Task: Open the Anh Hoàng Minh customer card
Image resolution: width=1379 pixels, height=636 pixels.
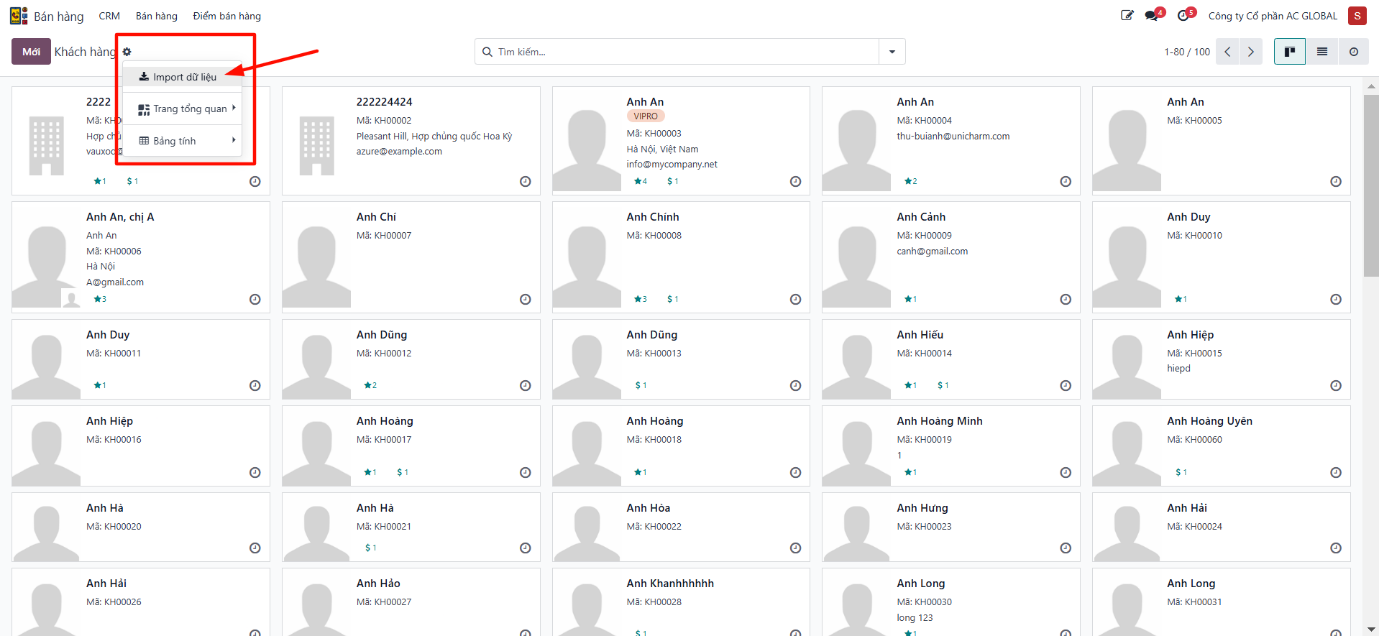Action: pos(951,445)
